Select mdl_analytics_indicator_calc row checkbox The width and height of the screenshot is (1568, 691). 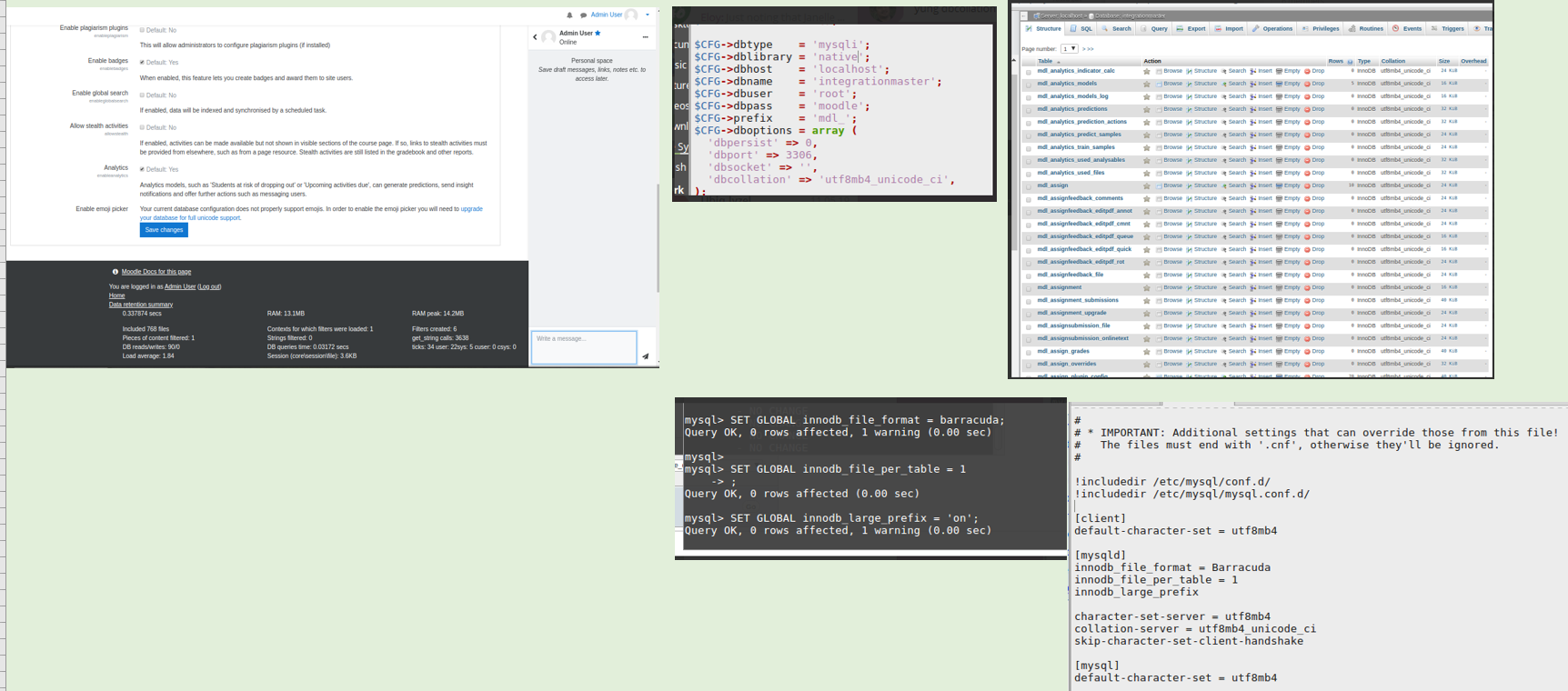[x=1029, y=72]
